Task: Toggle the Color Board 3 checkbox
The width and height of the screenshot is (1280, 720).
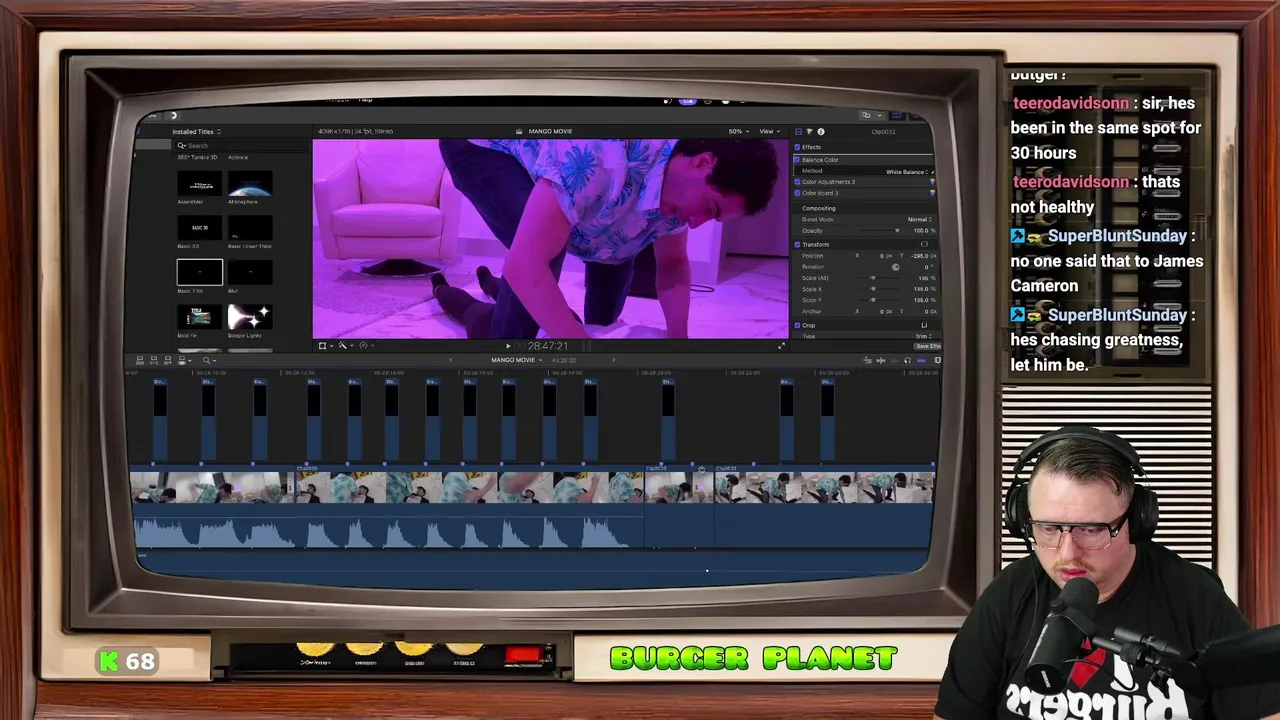Action: (797, 193)
